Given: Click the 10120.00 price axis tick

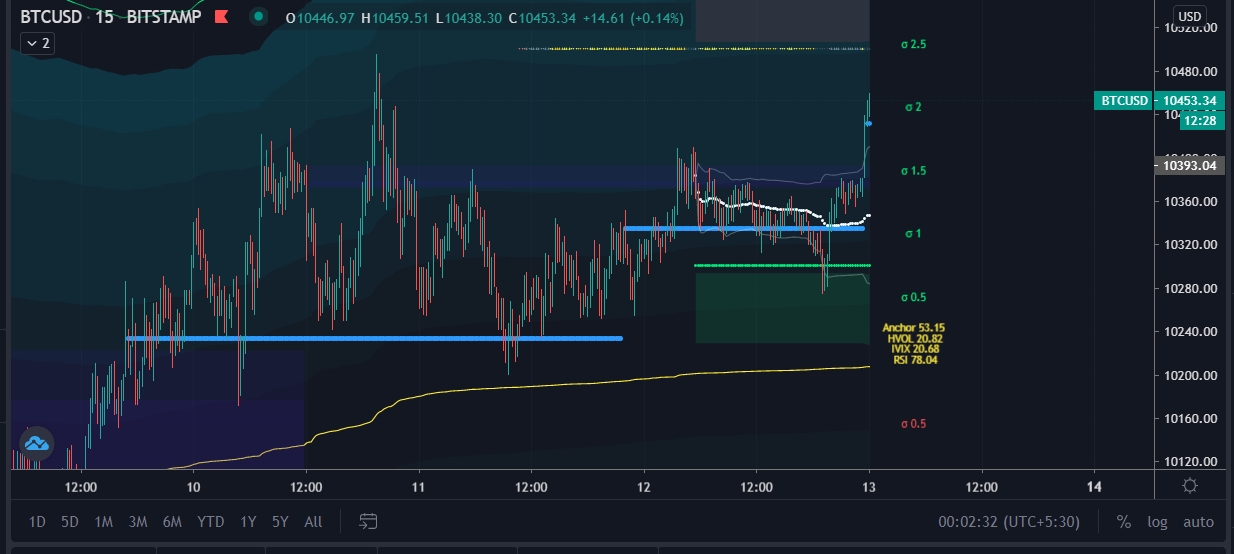Looking at the screenshot, I should point(1189,461).
